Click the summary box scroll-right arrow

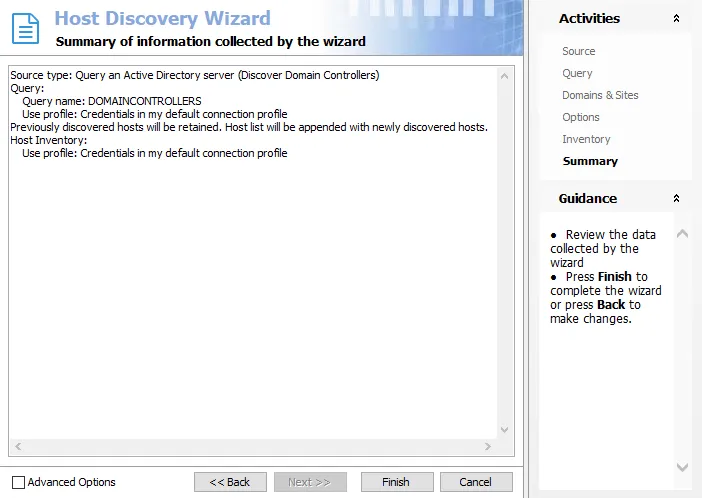pyautogui.click(x=488, y=446)
